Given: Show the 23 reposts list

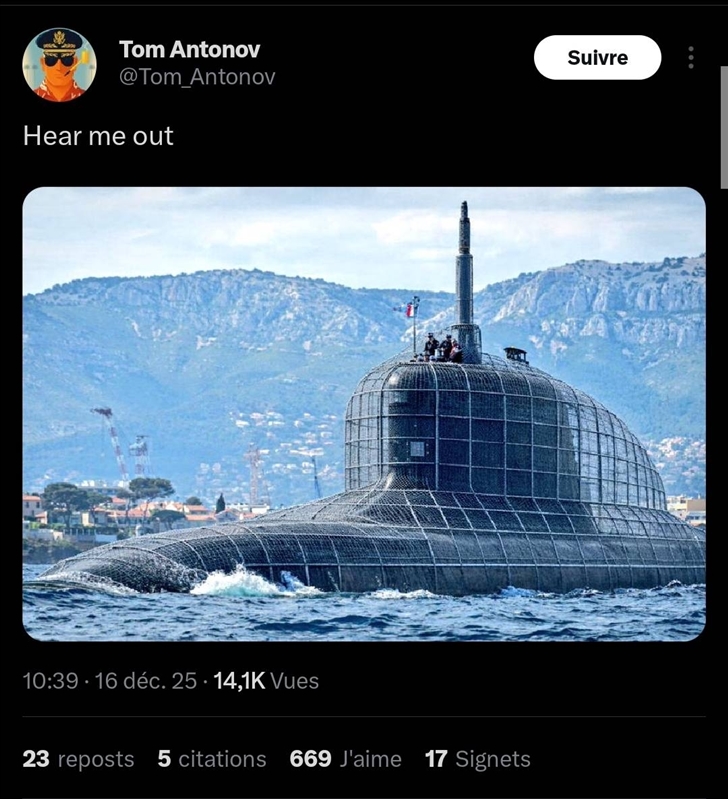Looking at the screenshot, I should pyautogui.click(x=78, y=759).
